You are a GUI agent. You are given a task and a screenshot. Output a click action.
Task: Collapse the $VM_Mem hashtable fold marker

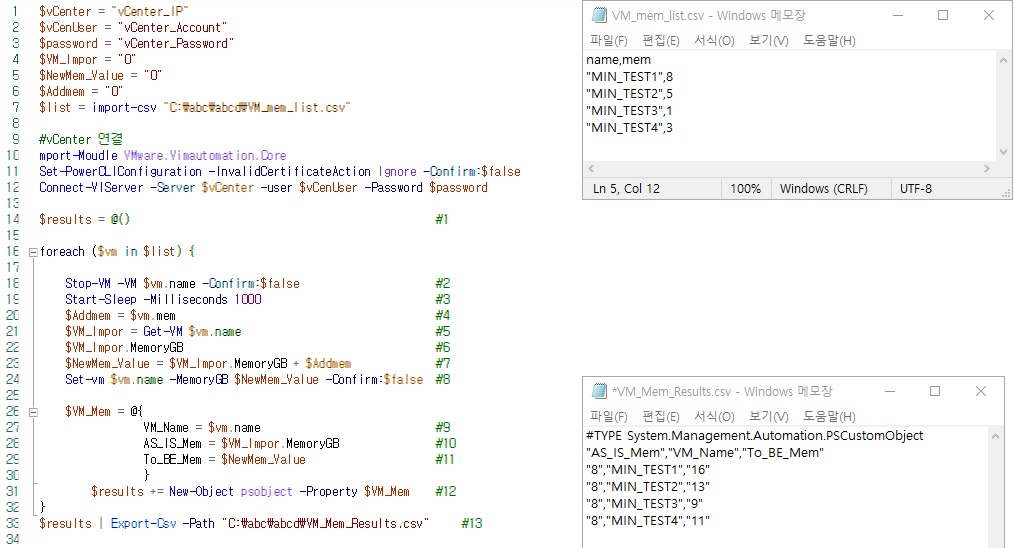[x=33, y=412]
